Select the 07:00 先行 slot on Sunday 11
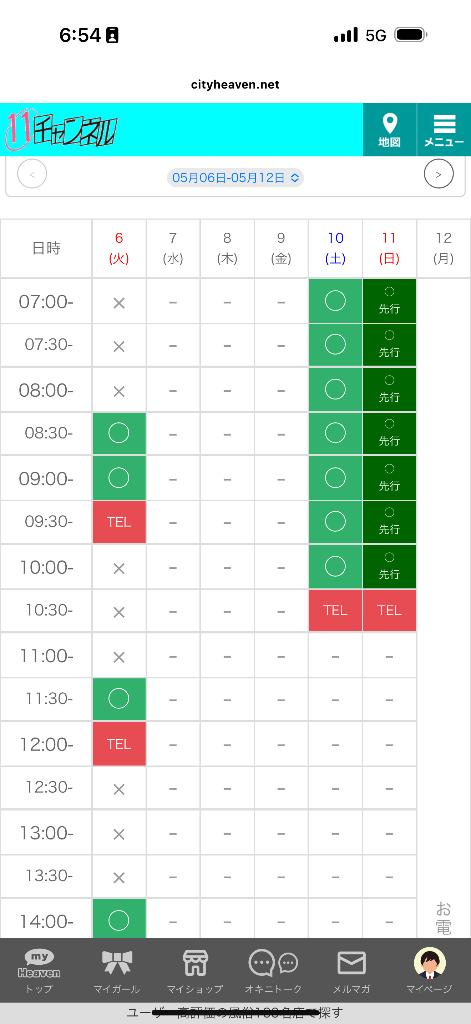The height and width of the screenshot is (1024, 471). pos(389,301)
